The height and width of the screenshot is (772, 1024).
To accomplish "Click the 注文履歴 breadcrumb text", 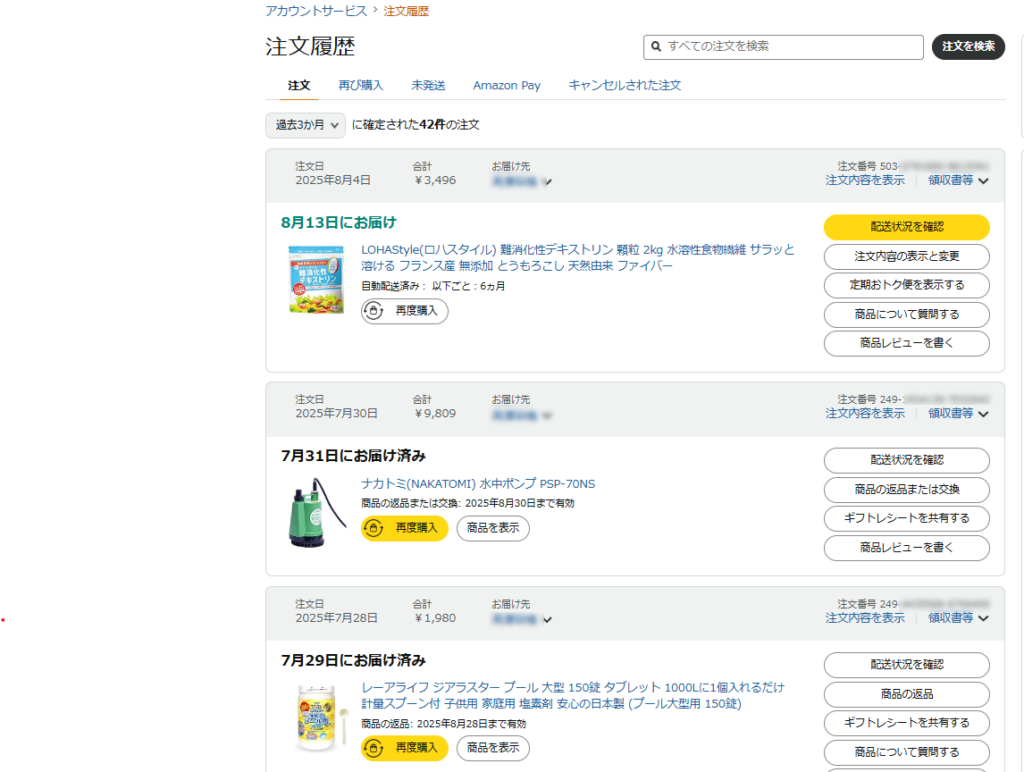I will pos(406,11).
